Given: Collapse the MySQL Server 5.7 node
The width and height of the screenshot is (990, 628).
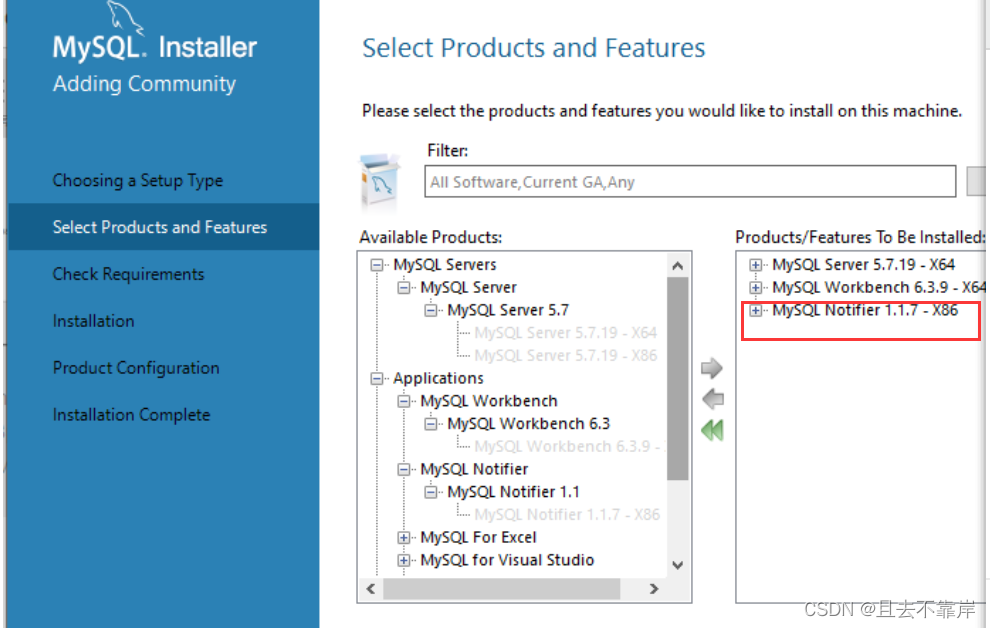Looking at the screenshot, I should point(431,311).
